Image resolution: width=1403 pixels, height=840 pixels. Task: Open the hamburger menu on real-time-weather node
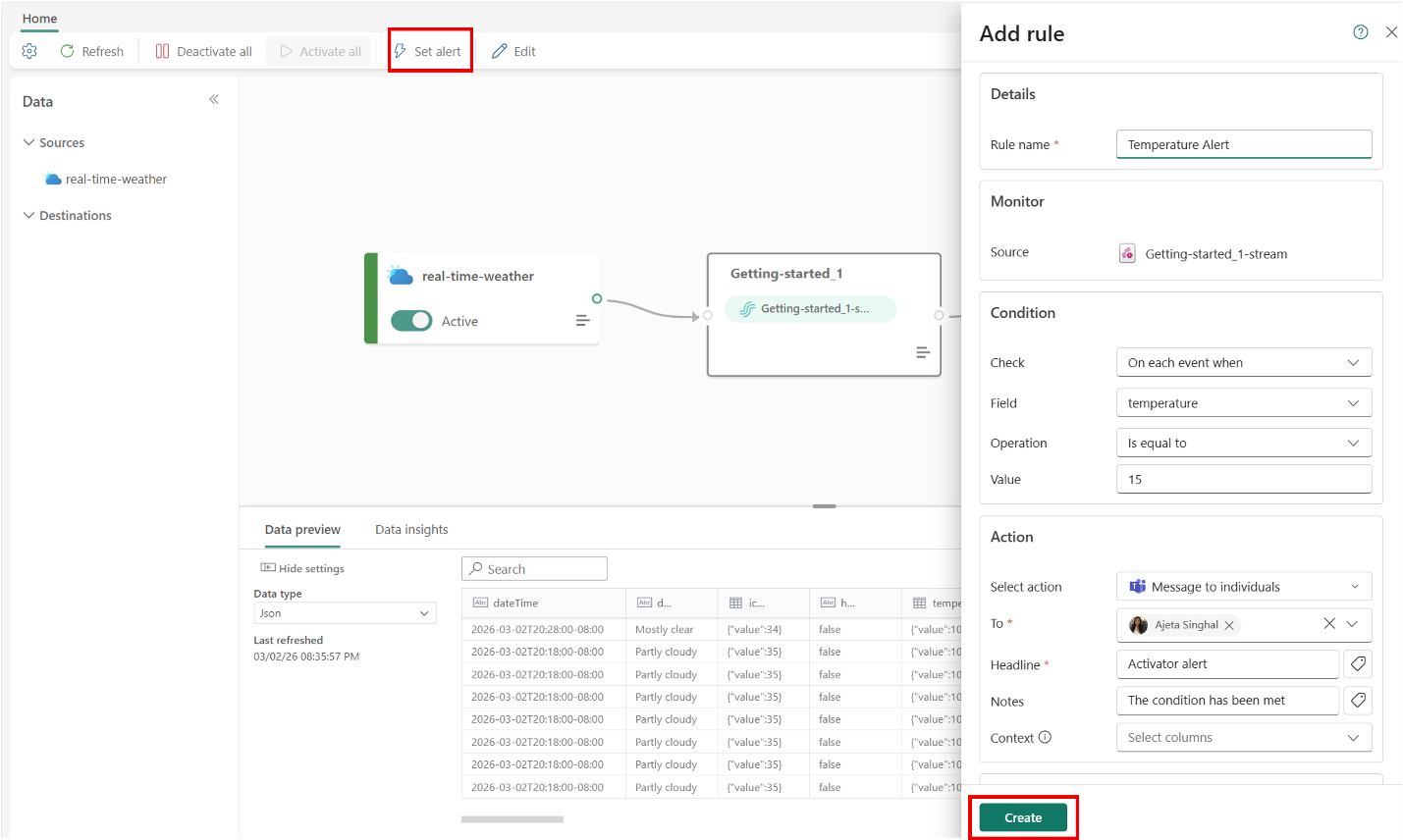point(583,319)
